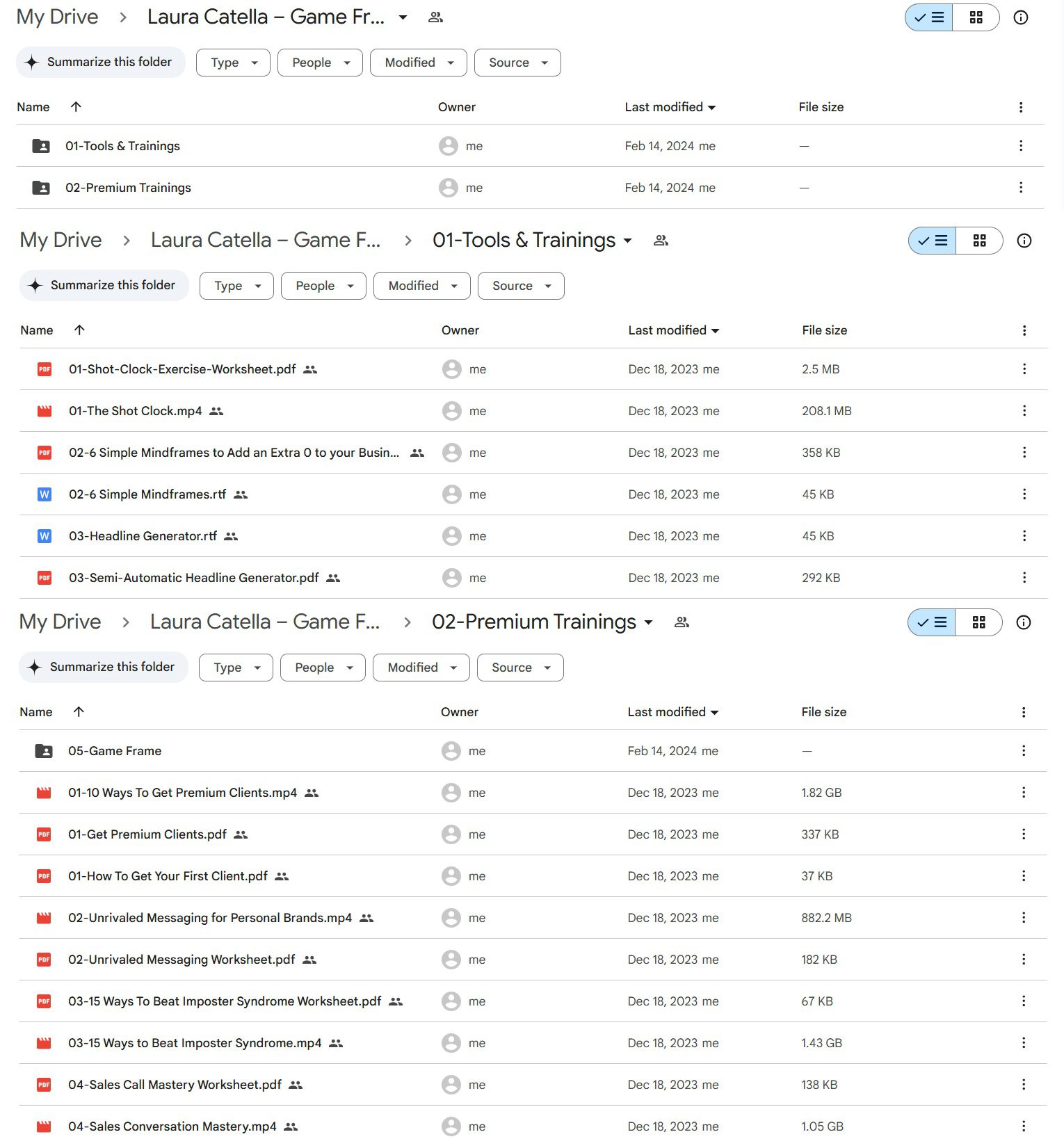Select 02-Unrivaled Messaging for Personal Brands.mp4
Image resolution: width=1064 pixels, height=1139 pixels.
(533, 918)
